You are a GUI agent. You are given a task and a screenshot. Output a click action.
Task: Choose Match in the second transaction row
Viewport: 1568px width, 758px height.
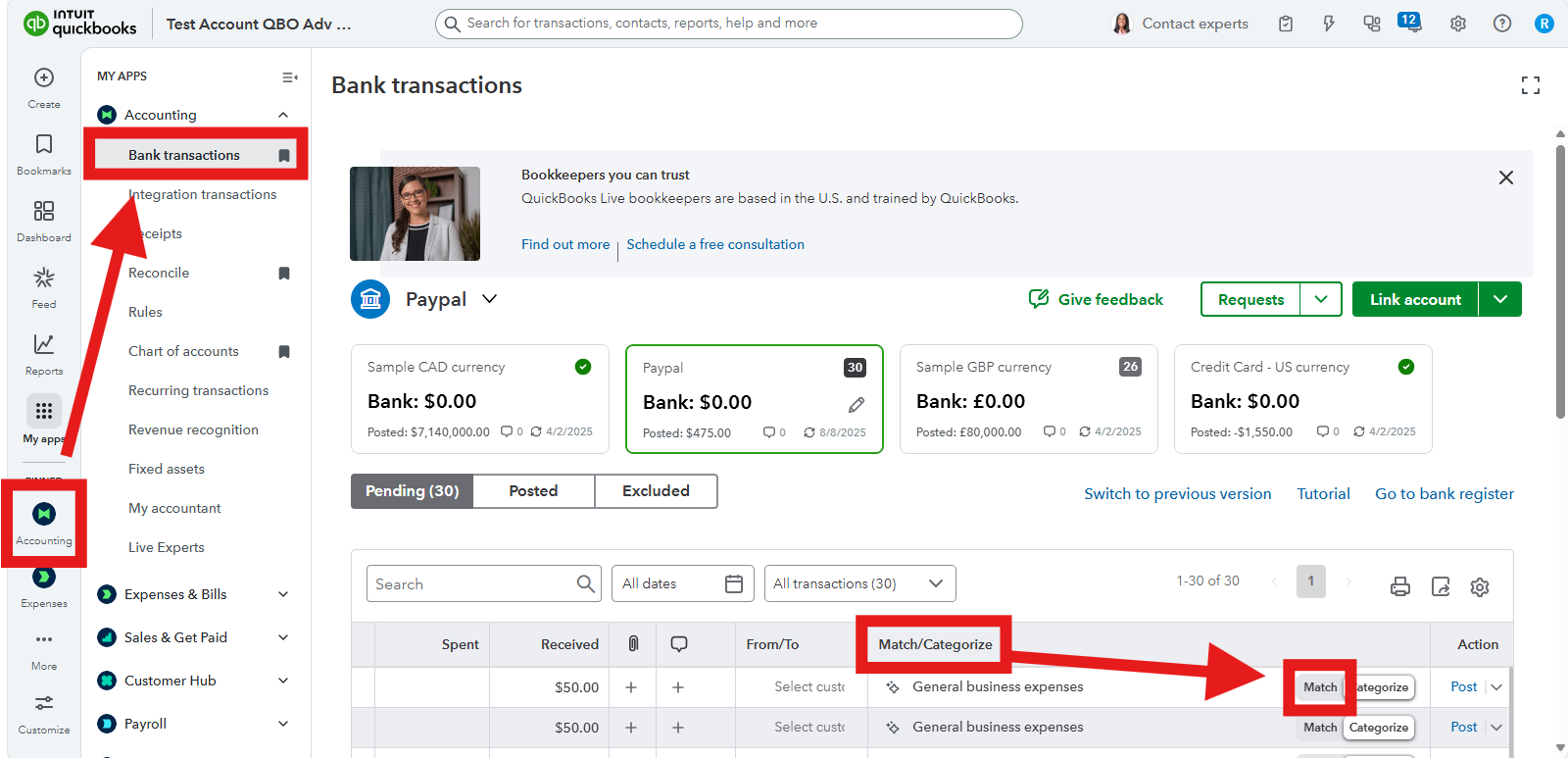(x=1319, y=728)
